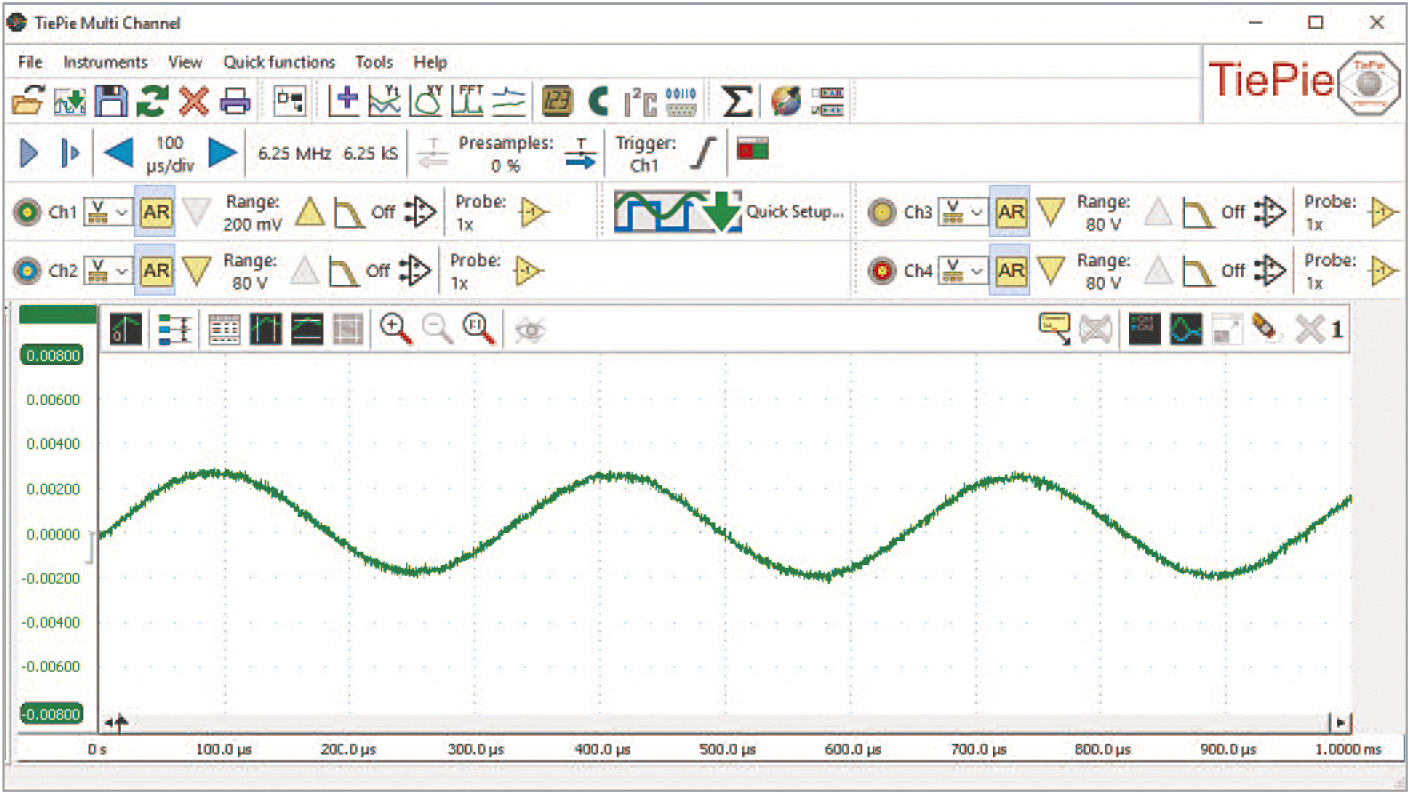
Task: Open the File menu
Action: point(30,62)
